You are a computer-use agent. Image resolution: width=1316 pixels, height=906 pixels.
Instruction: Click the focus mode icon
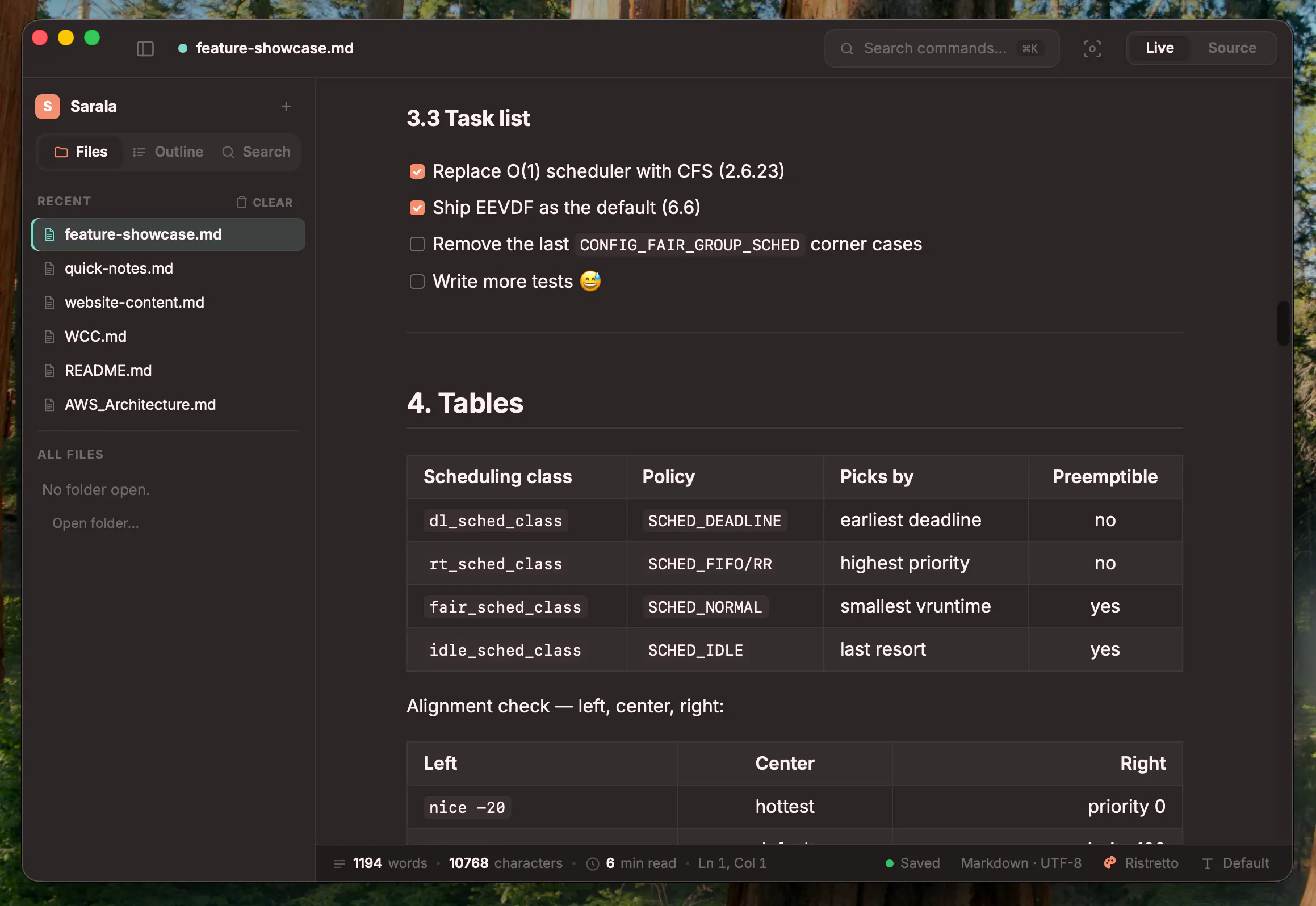coord(1092,49)
